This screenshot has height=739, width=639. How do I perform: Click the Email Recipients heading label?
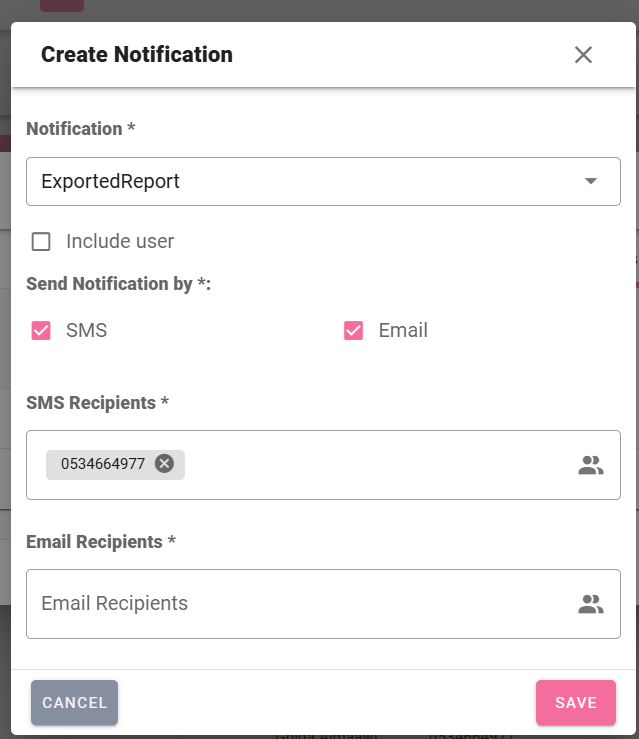pyautogui.click(x=101, y=542)
